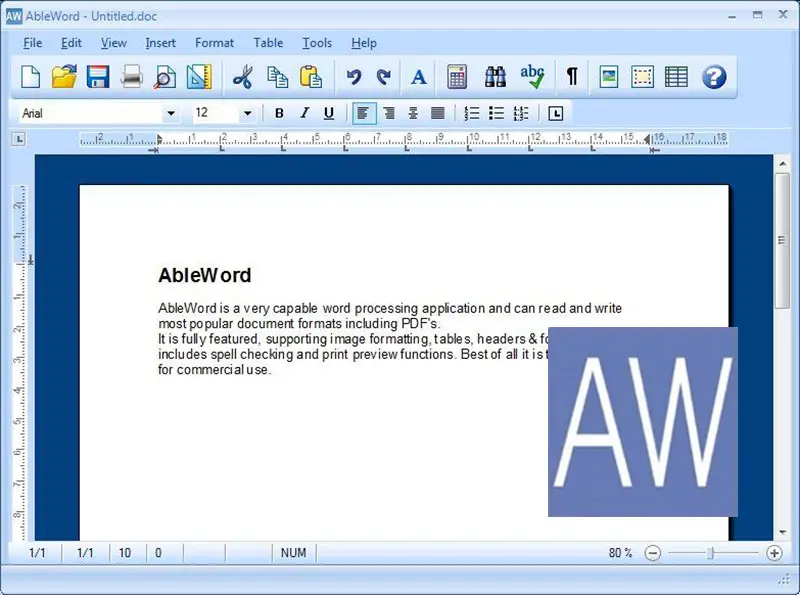This screenshot has height=595, width=800.
Task: Open the Edit menu
Action: pos(71,43)
